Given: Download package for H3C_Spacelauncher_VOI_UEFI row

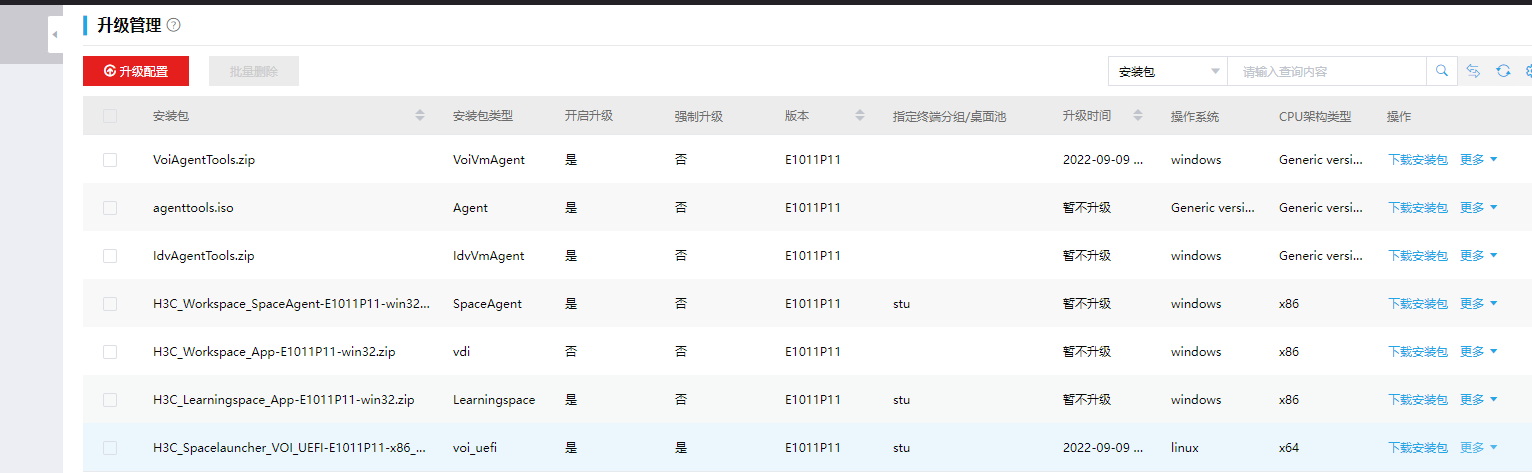Looking at the screenshot, I should [1417, 448].
